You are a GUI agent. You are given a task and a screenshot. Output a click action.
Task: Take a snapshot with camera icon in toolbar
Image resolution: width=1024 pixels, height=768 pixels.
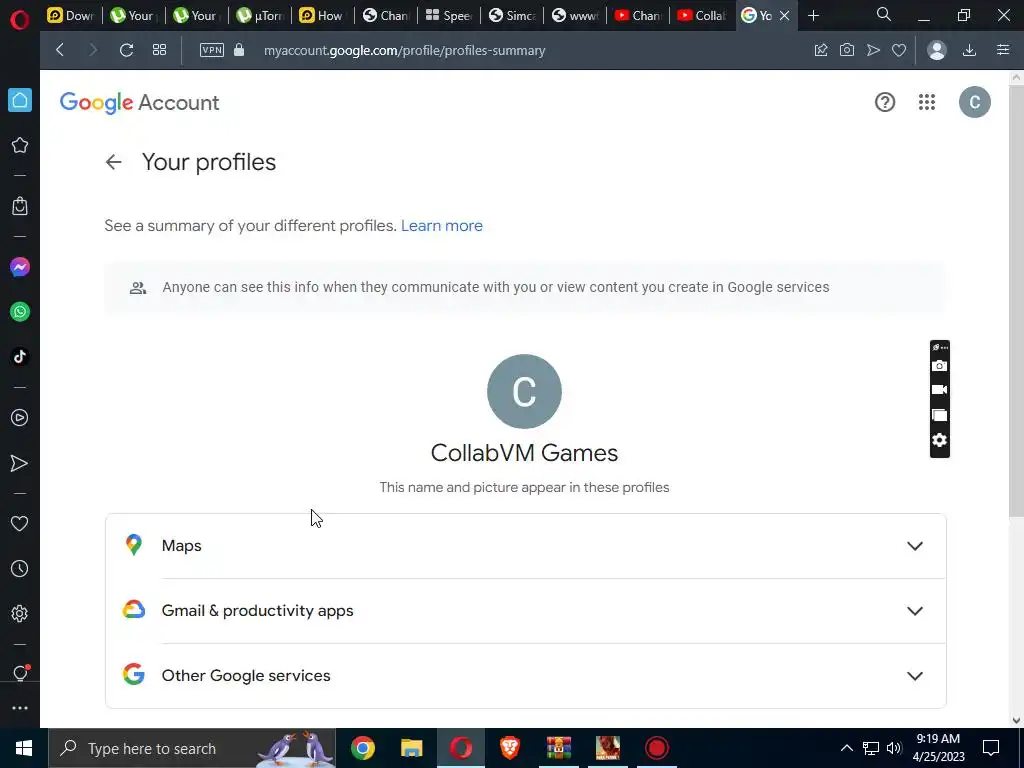[847, 50]
